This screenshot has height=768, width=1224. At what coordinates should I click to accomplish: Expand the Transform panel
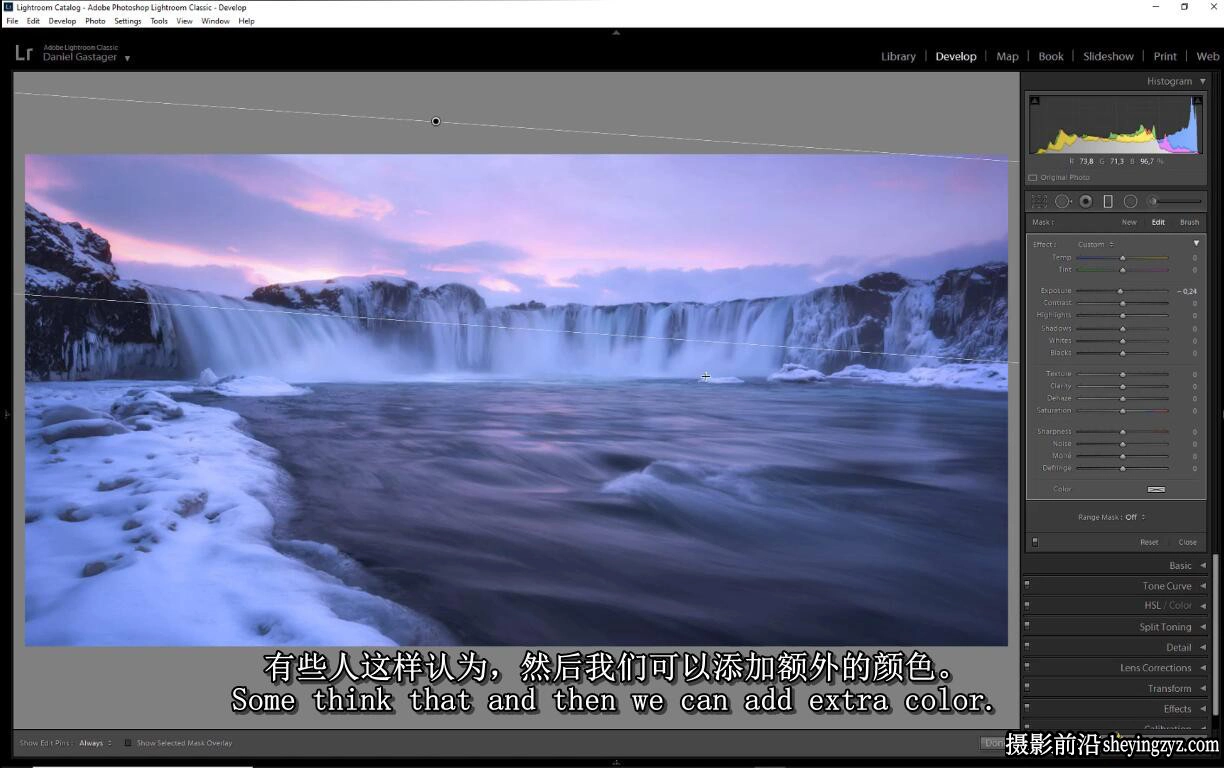tap(1203, 688)
